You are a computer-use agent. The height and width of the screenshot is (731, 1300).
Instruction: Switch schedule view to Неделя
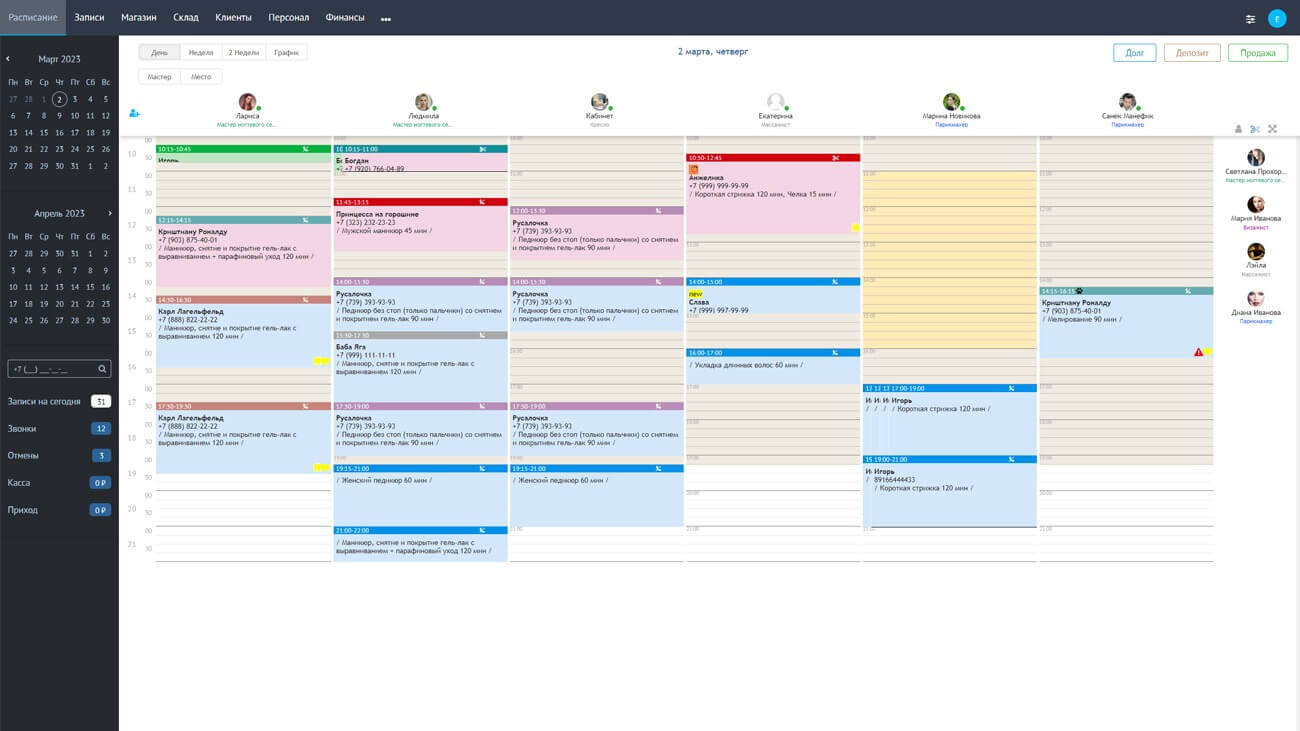pyautogui.click(x=200, y=53)
